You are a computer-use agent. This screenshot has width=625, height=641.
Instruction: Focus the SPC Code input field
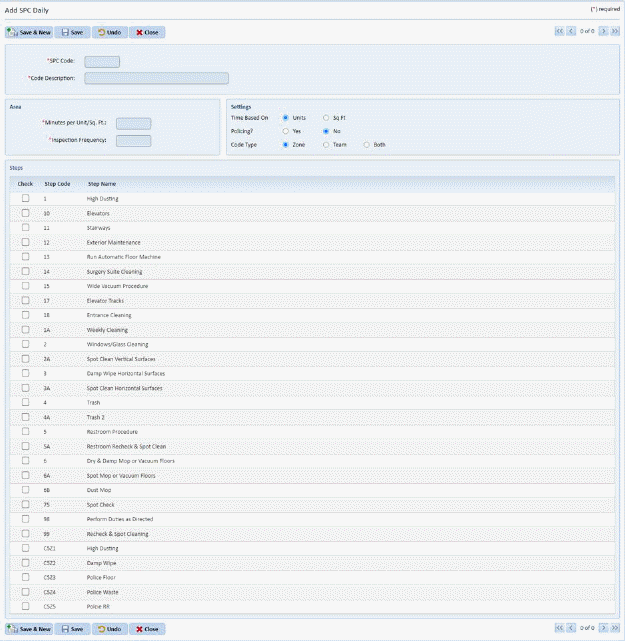click(x=102, y=62)
